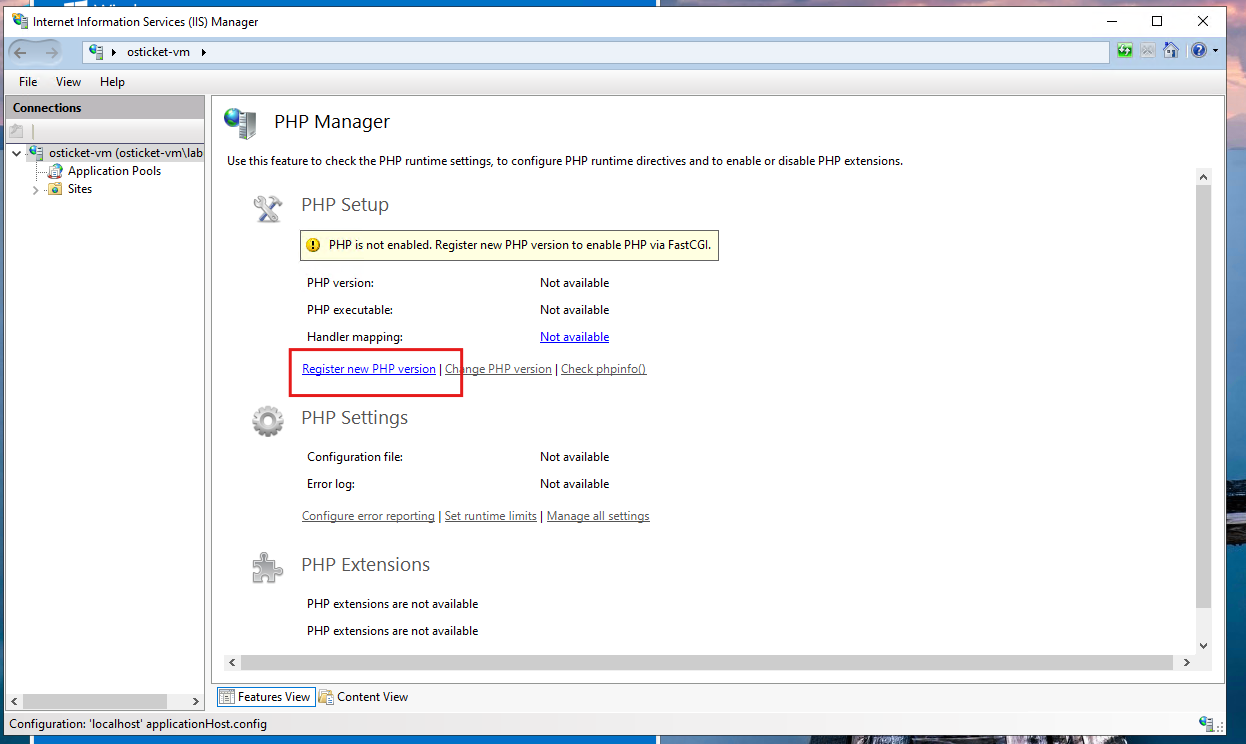This screenshot has height=744, width=1246.
Task: Click the content horizontal scrollbar left arrow
Action: pyautogui.click(x=233, y=662)
